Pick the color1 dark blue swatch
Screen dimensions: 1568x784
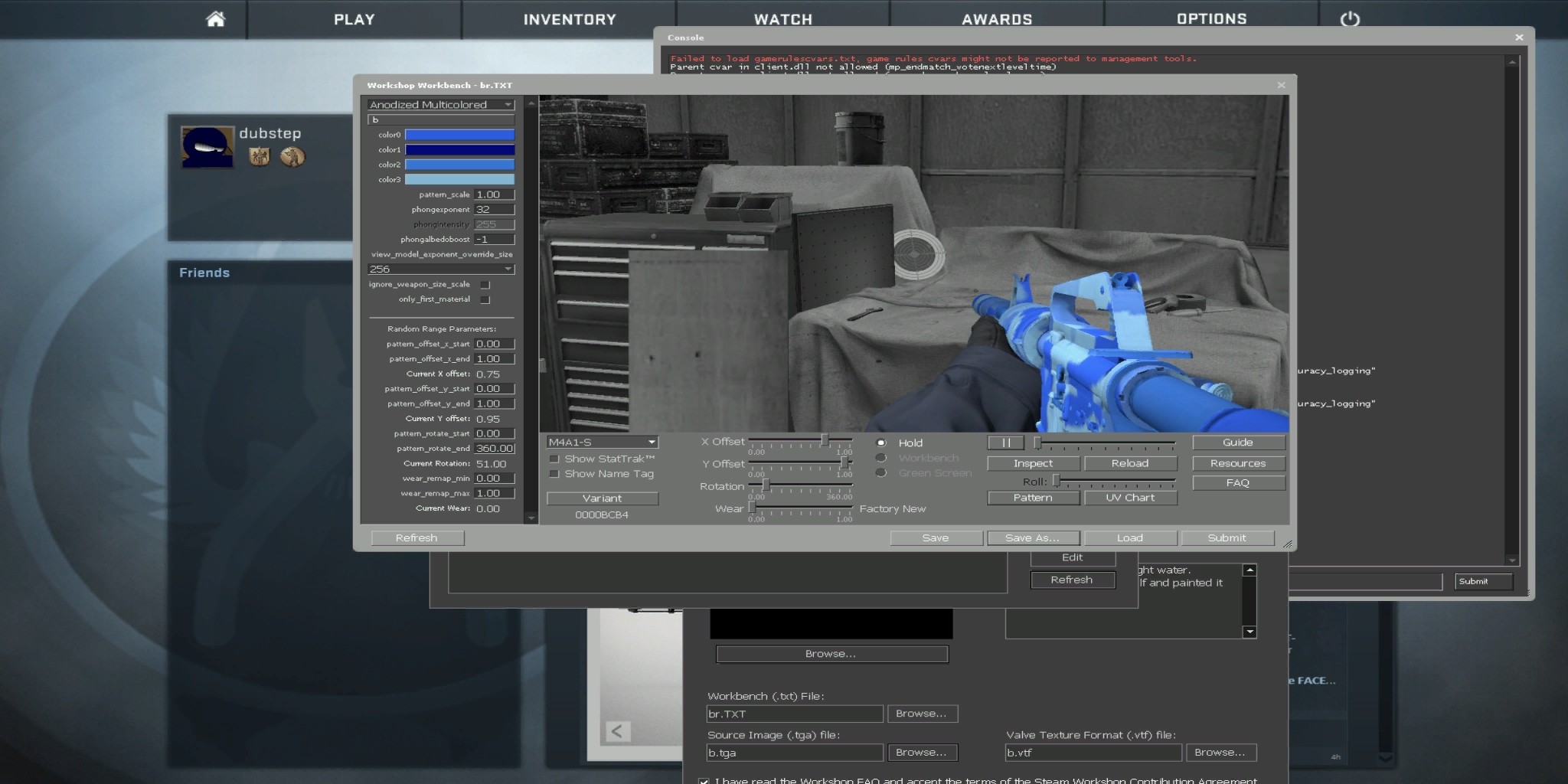coord(459,149)
